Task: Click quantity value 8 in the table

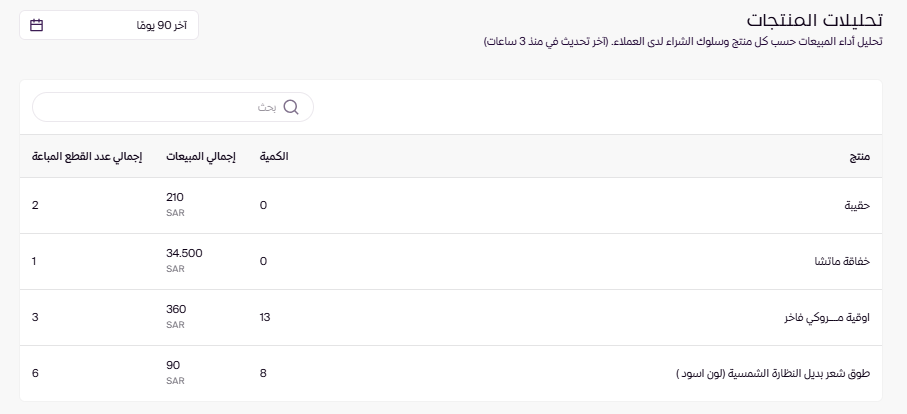Action: pyautogui.click(x=263, y=373)
